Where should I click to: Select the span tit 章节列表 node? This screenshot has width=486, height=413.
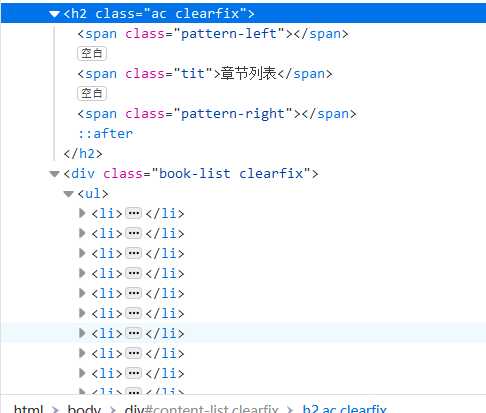205,74
